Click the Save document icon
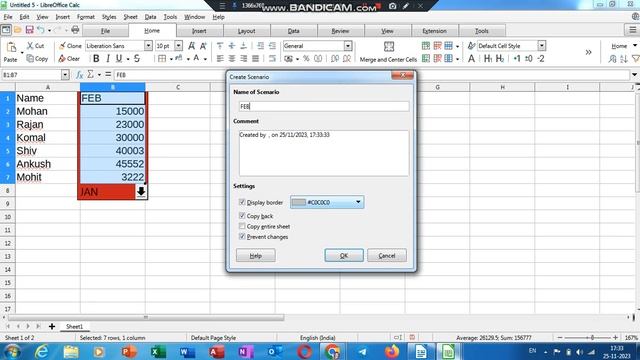 (29, 30)
